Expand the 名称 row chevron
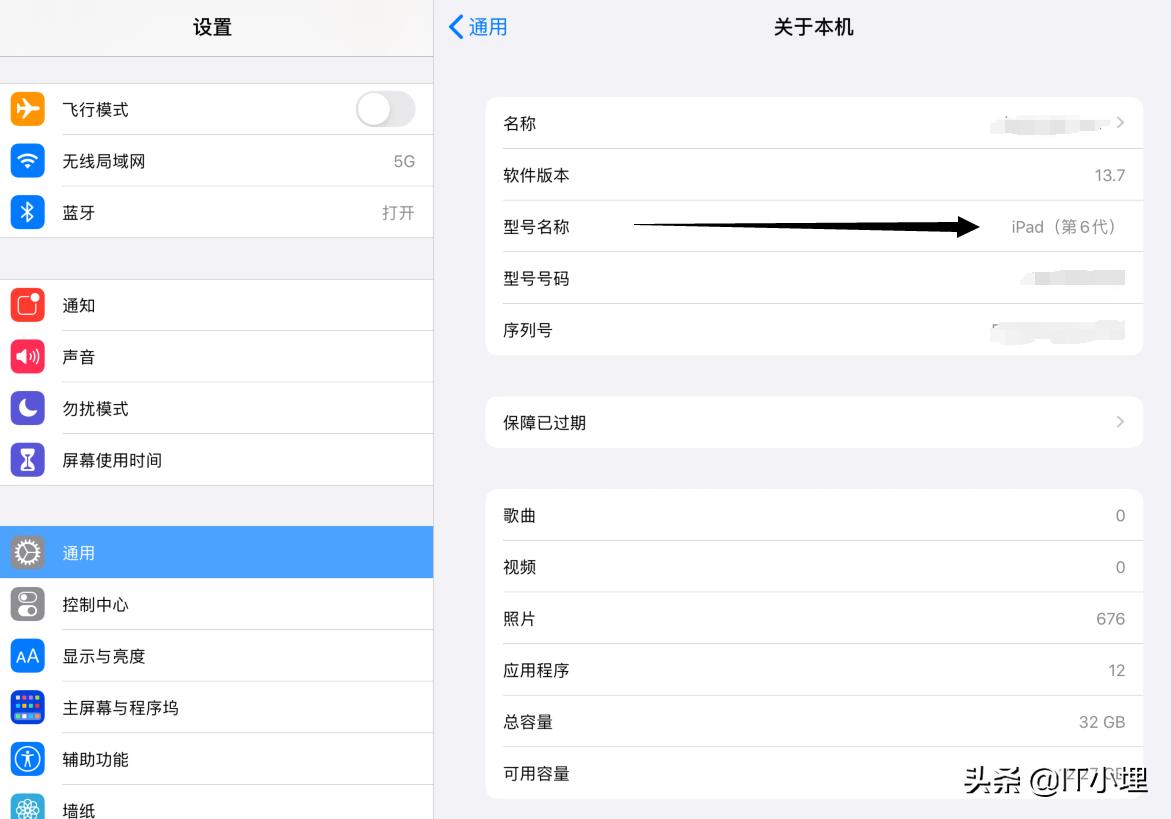The width and height of the screenshot is (1171, 819). tap(1121, 123)
